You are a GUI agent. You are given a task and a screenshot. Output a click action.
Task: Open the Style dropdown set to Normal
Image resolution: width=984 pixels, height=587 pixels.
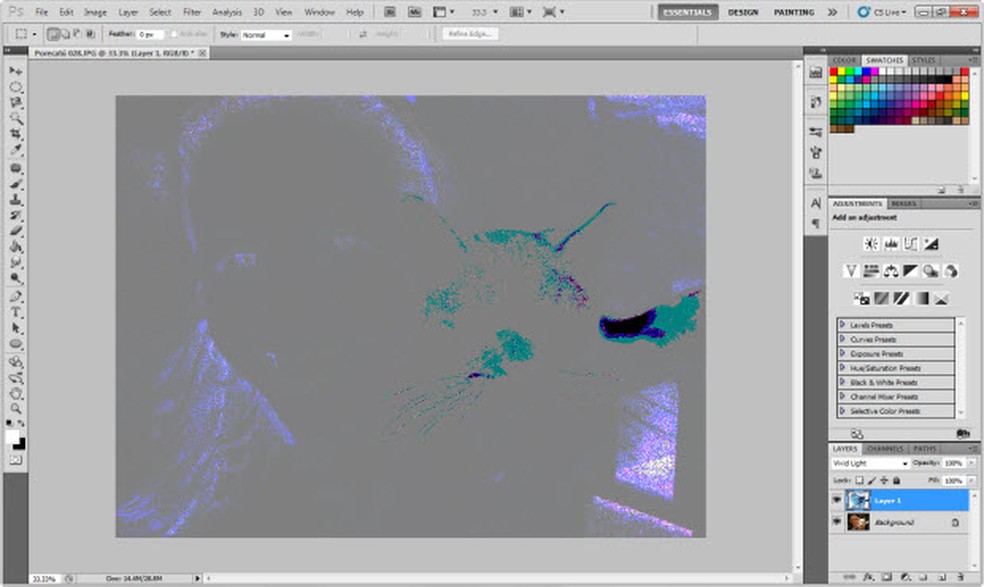coord(266,35)
